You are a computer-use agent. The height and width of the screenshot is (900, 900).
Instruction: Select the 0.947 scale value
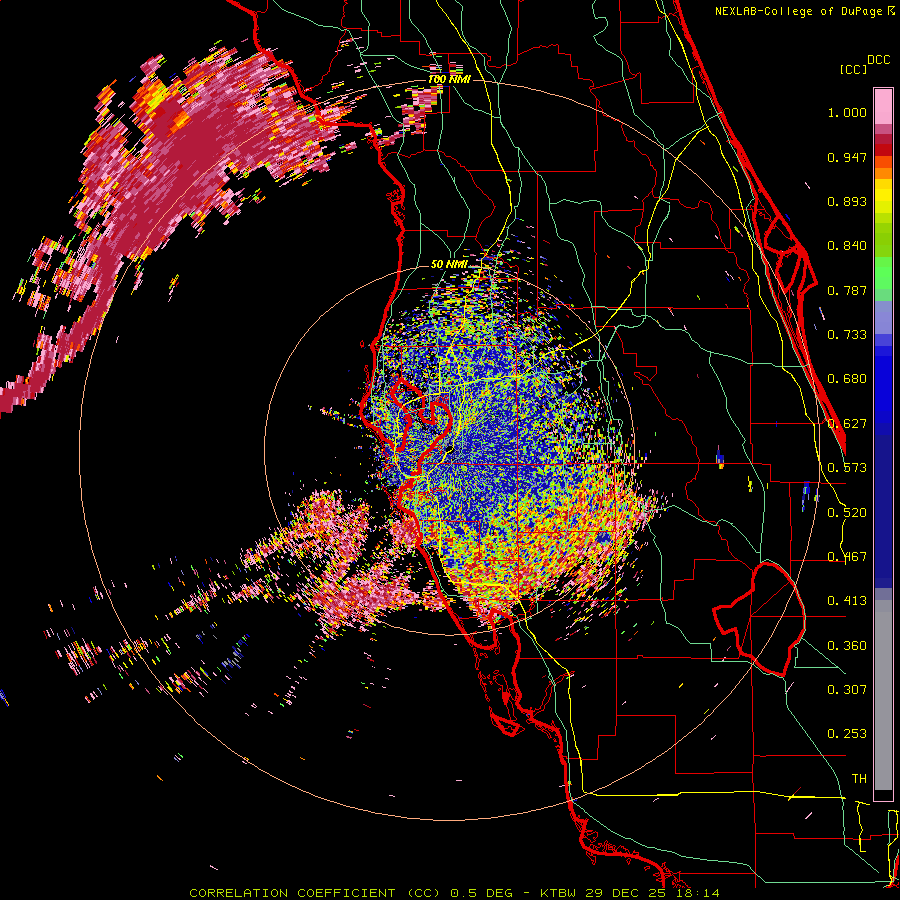847,157
